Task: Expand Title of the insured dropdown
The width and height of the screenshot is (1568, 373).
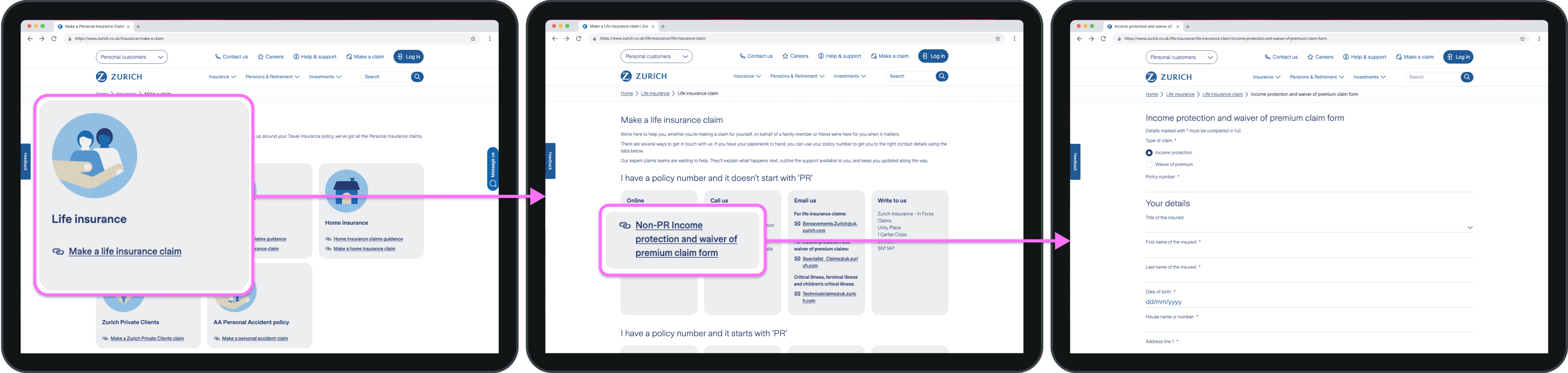Action: (1309, 227)
